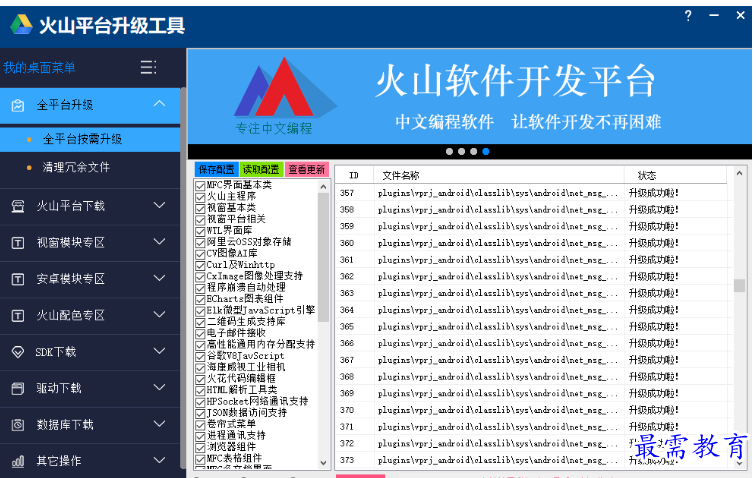This screenshot has height=478, width=756.
Task: Toggle the MFC界面基本类 checkbox
Action: [201, 186]
